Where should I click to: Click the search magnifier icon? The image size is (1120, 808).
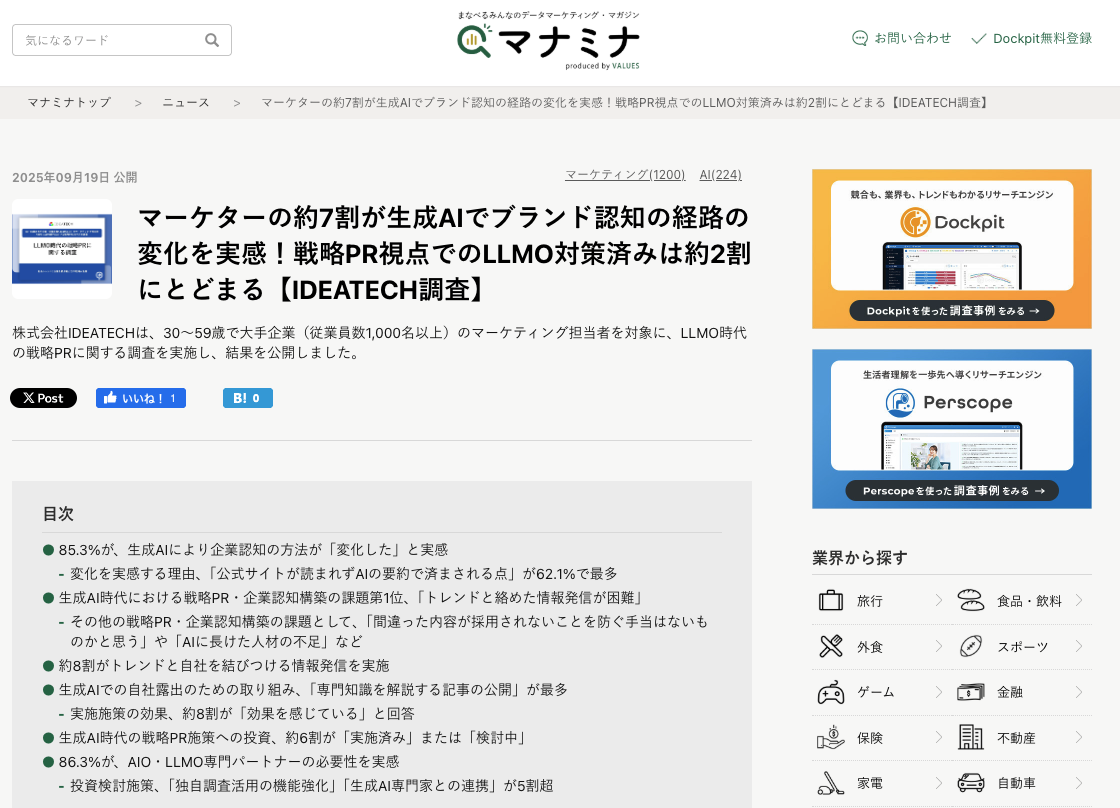pos(212,40)
